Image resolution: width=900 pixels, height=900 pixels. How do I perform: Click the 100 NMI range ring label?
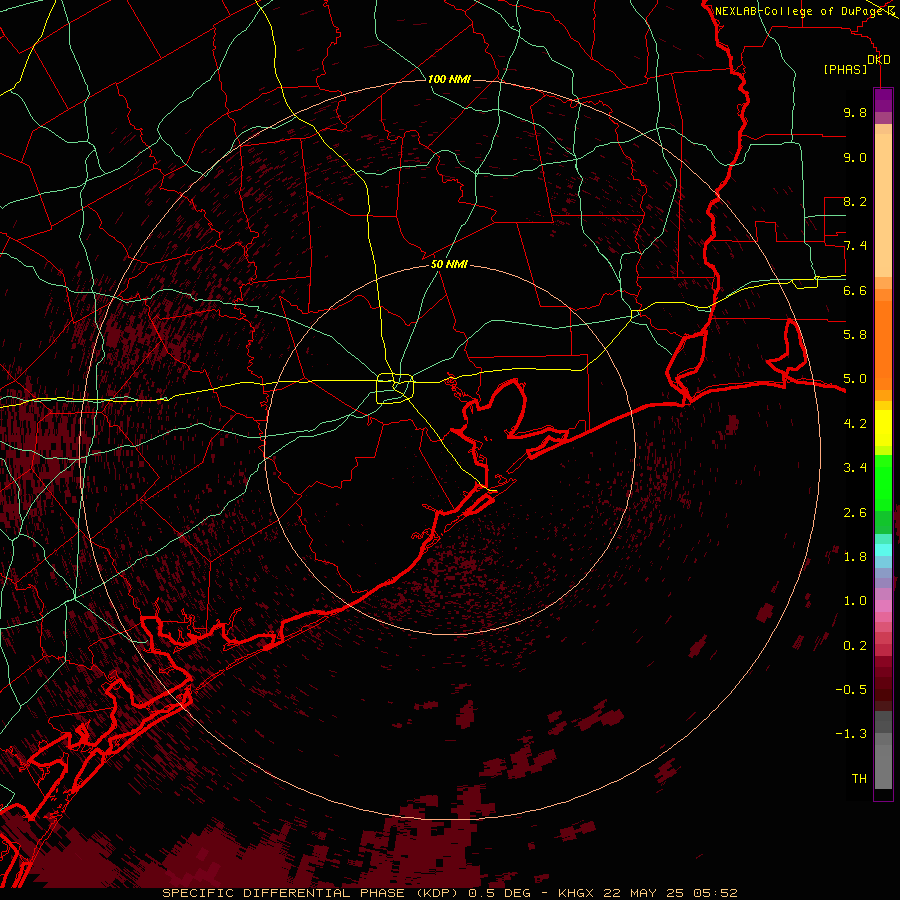(x=449, y=79)
